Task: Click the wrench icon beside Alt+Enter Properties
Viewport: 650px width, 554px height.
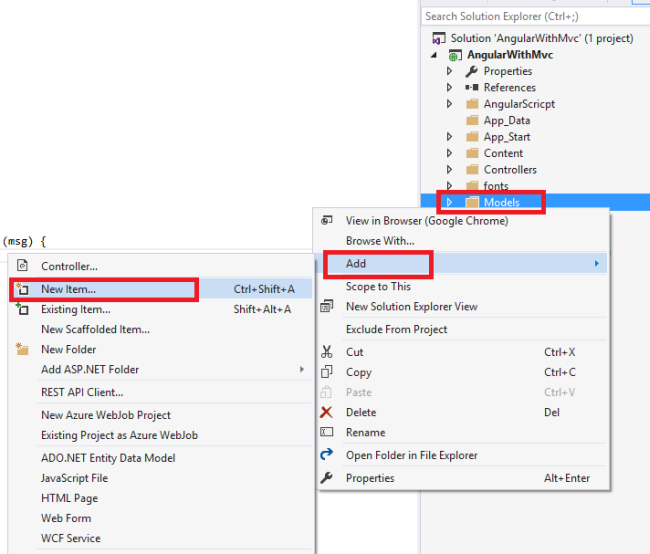Action: point(327,478)
